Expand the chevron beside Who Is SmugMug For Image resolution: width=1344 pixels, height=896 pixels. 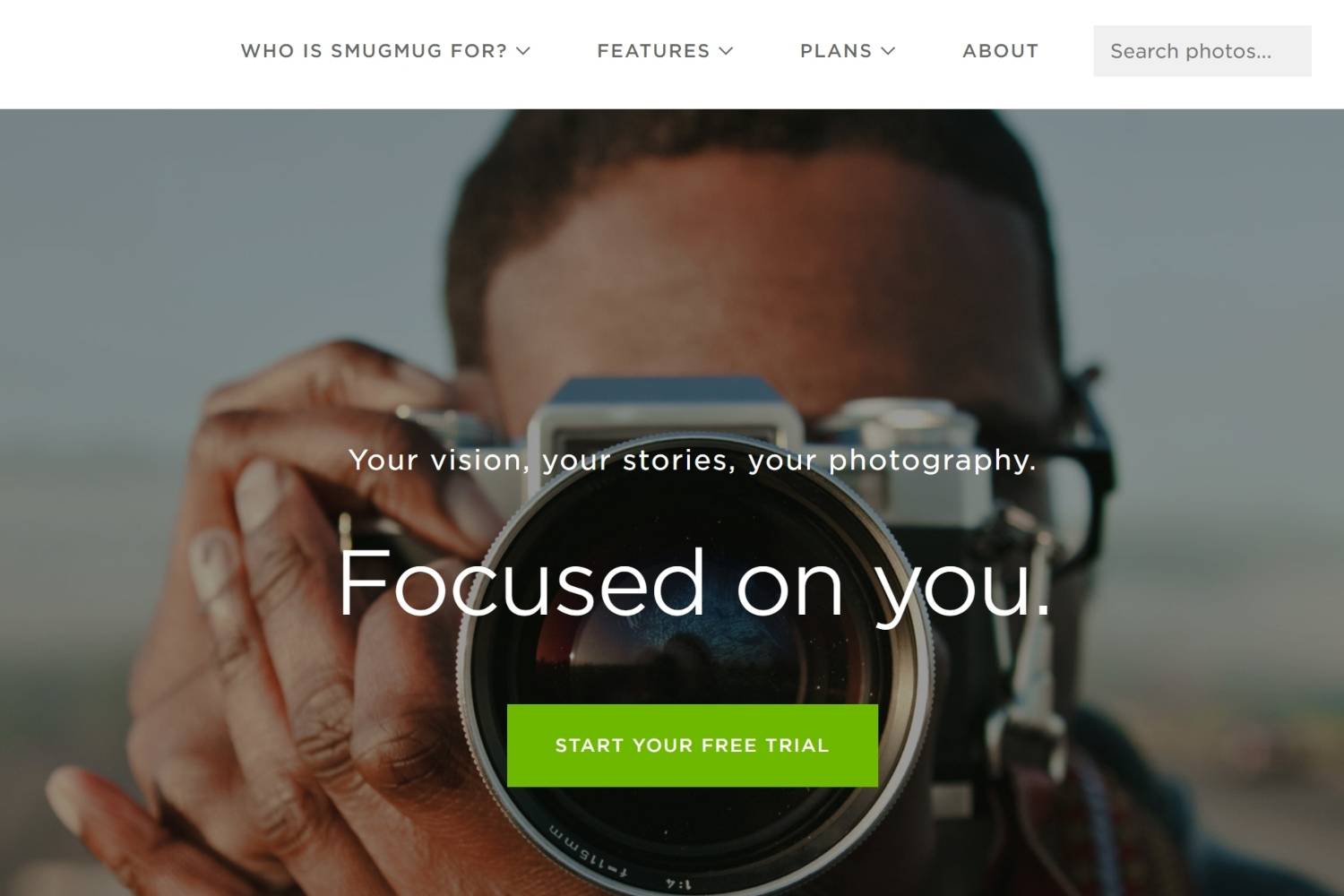[523, 51]
